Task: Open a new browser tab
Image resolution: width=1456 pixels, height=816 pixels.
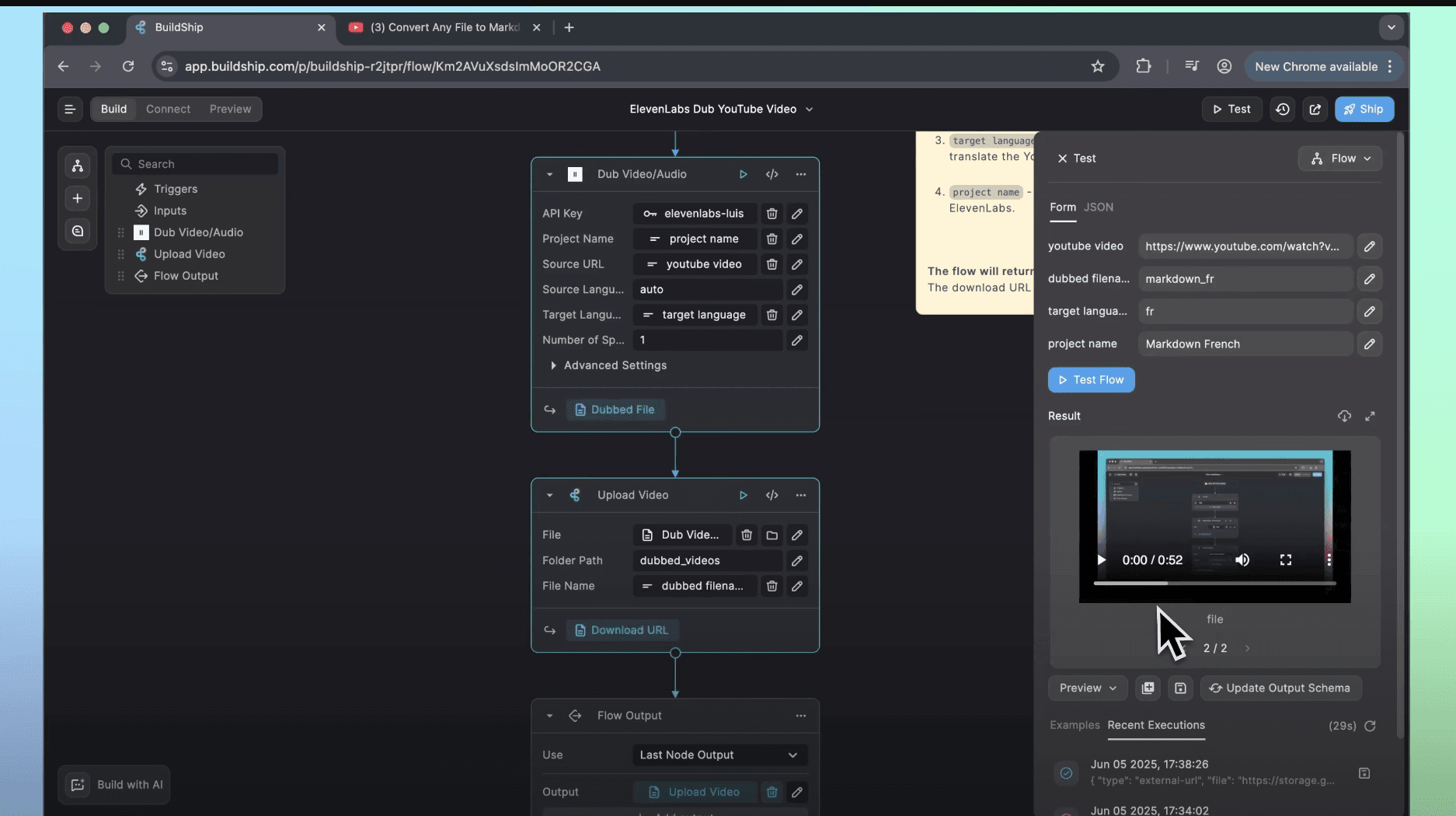Action: pyautogui.click(x=569, y=27)
